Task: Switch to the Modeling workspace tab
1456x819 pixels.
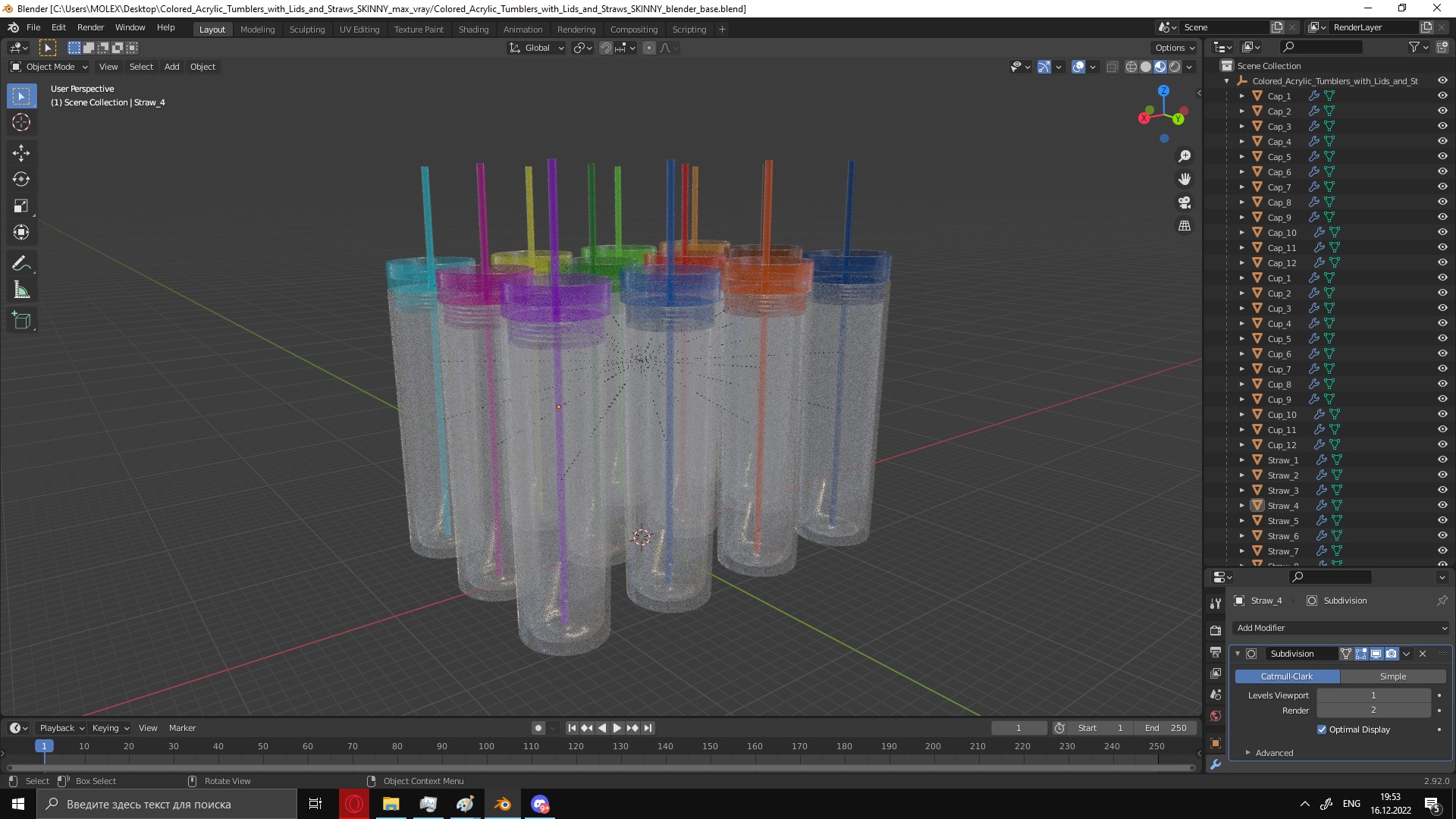Action: coord(257,30)
